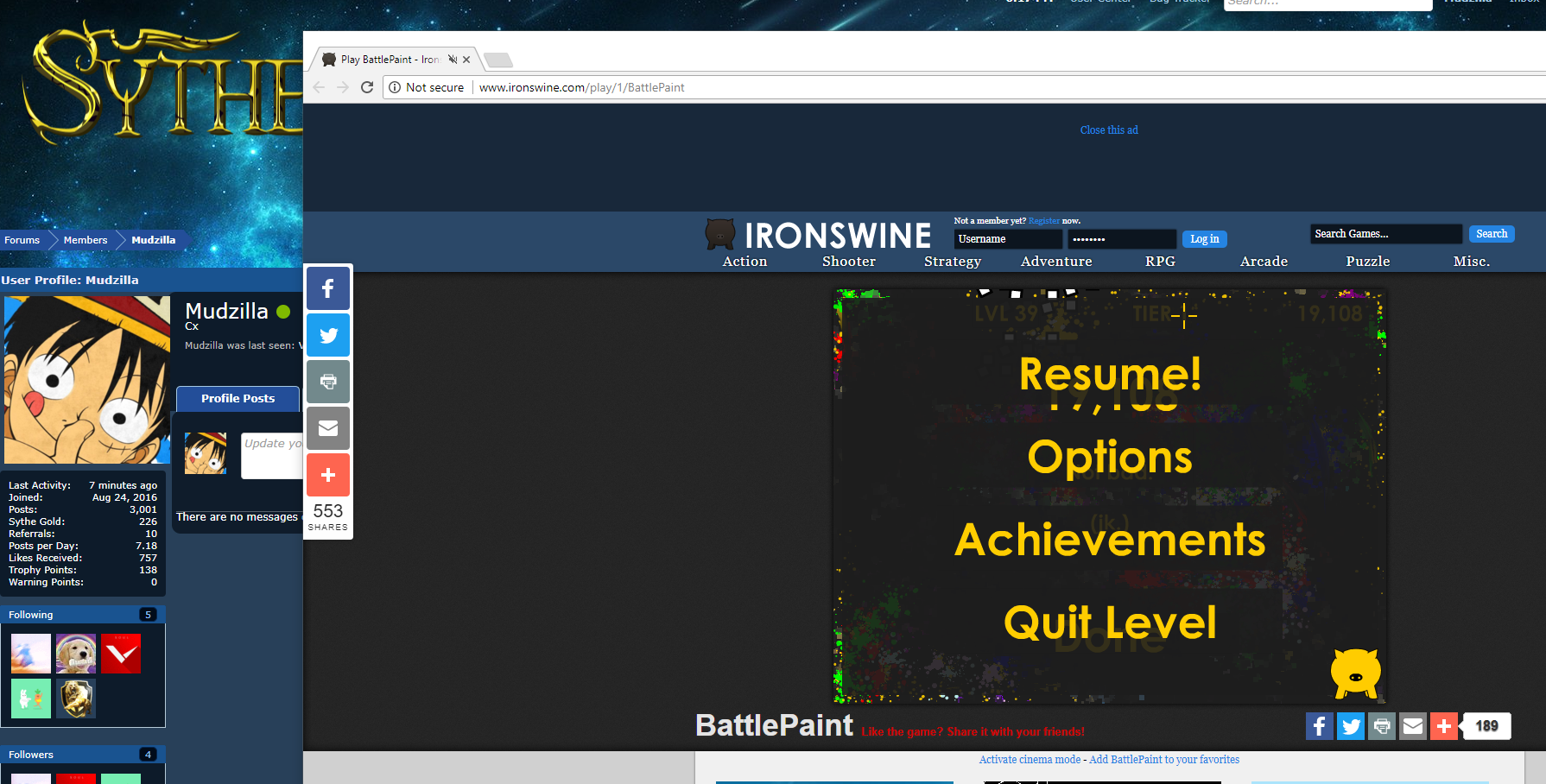The width and height of the screenshot is (1546, 784).
Task: Click the Trophy Points value 138
Action: point(148,570)
